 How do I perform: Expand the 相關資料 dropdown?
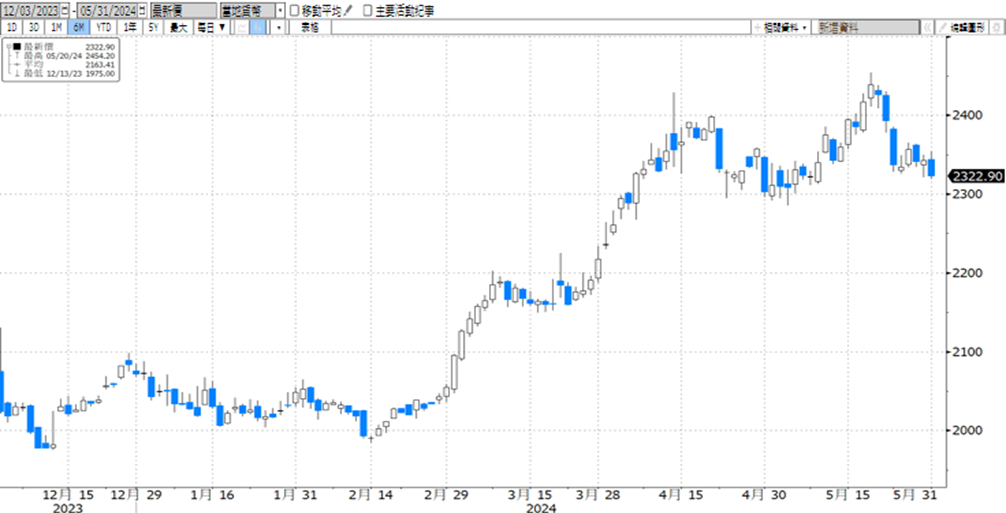point(781,28)
